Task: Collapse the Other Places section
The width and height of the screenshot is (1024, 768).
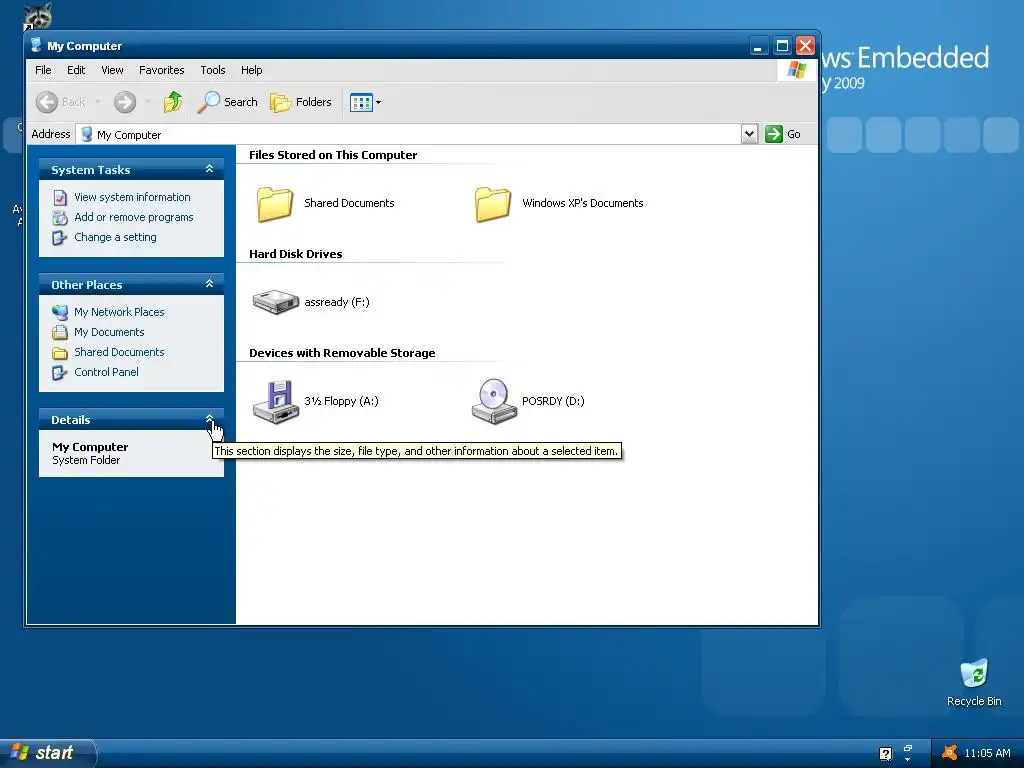Action: [209, 284]
